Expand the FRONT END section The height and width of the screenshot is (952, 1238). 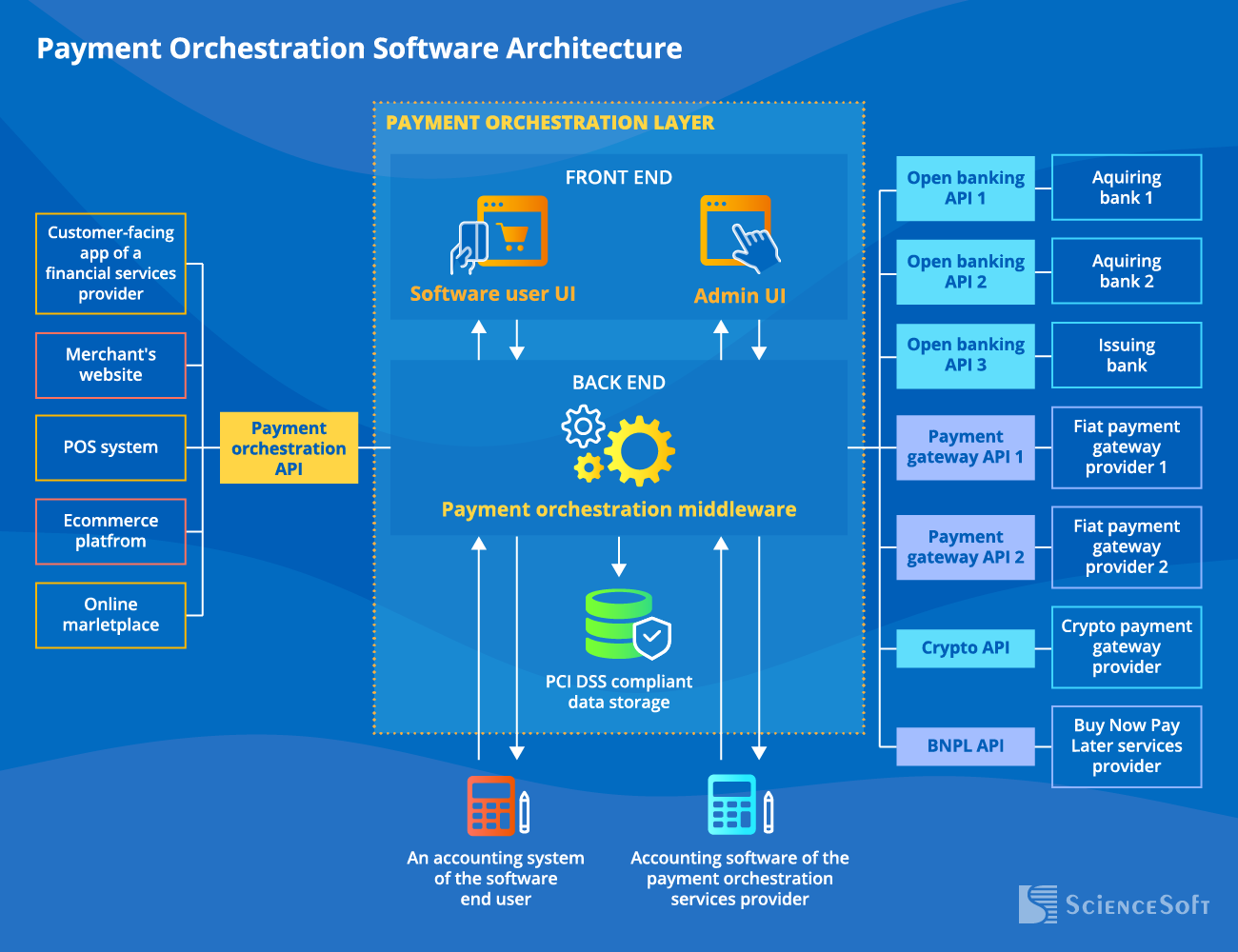pos(618,177)
